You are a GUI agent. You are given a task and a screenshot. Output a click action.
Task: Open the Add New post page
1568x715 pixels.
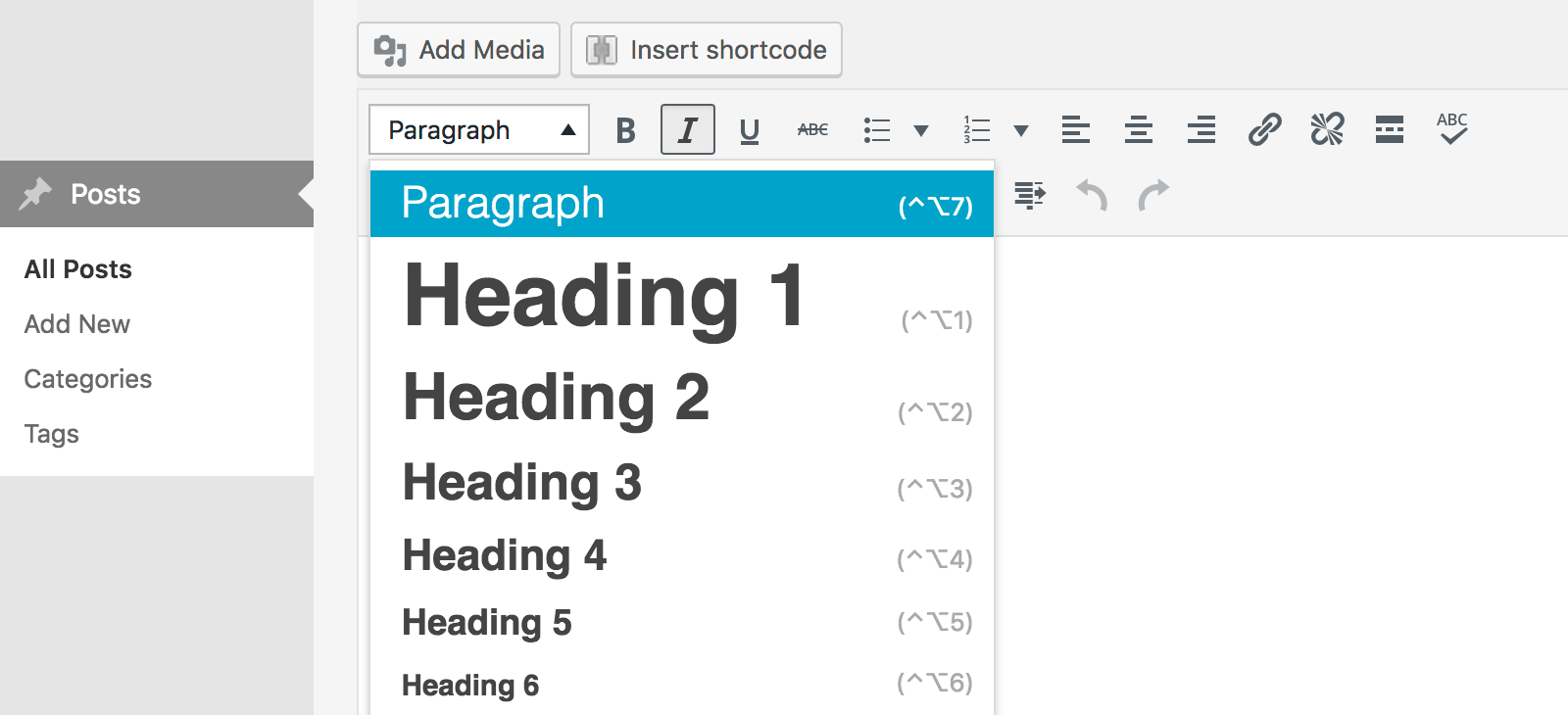point(77,324)
